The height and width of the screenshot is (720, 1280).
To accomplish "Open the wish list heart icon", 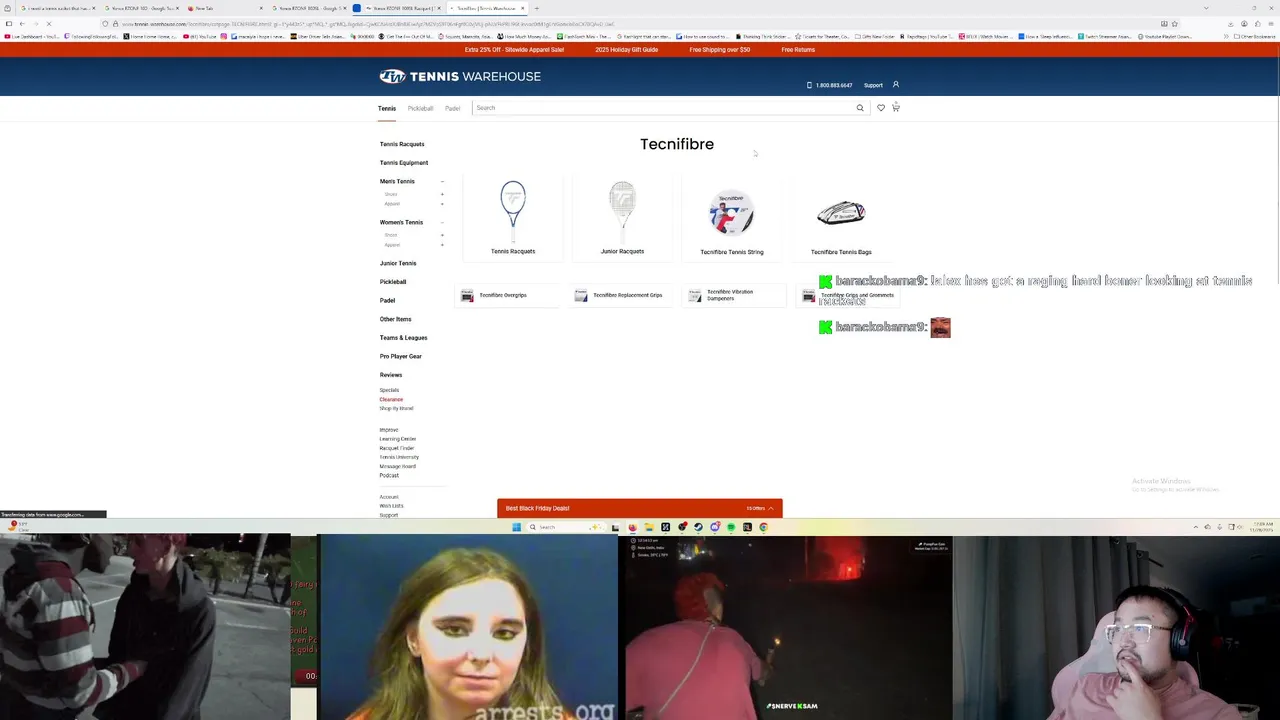I will [881, 108].
